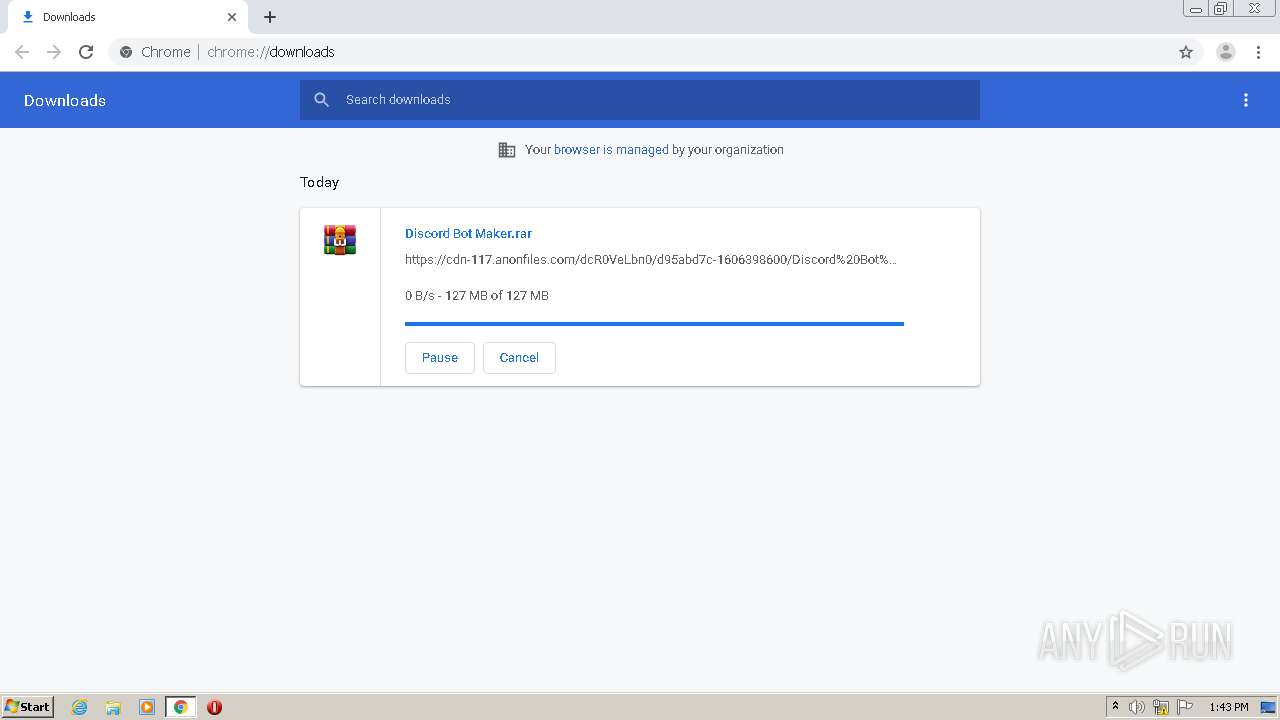
Task: Open the Windows Start menu
Action: pos(28,706)
